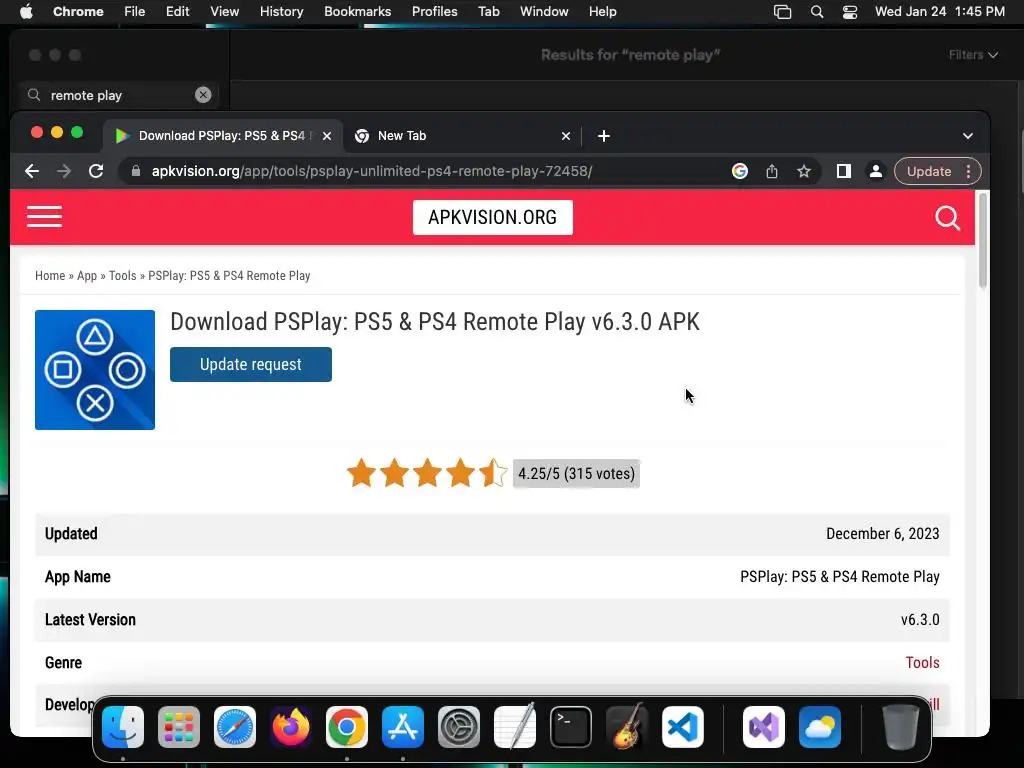Open the File menu
The width and height of the screenshot is (1024, 768).
[x=135, y=12]
